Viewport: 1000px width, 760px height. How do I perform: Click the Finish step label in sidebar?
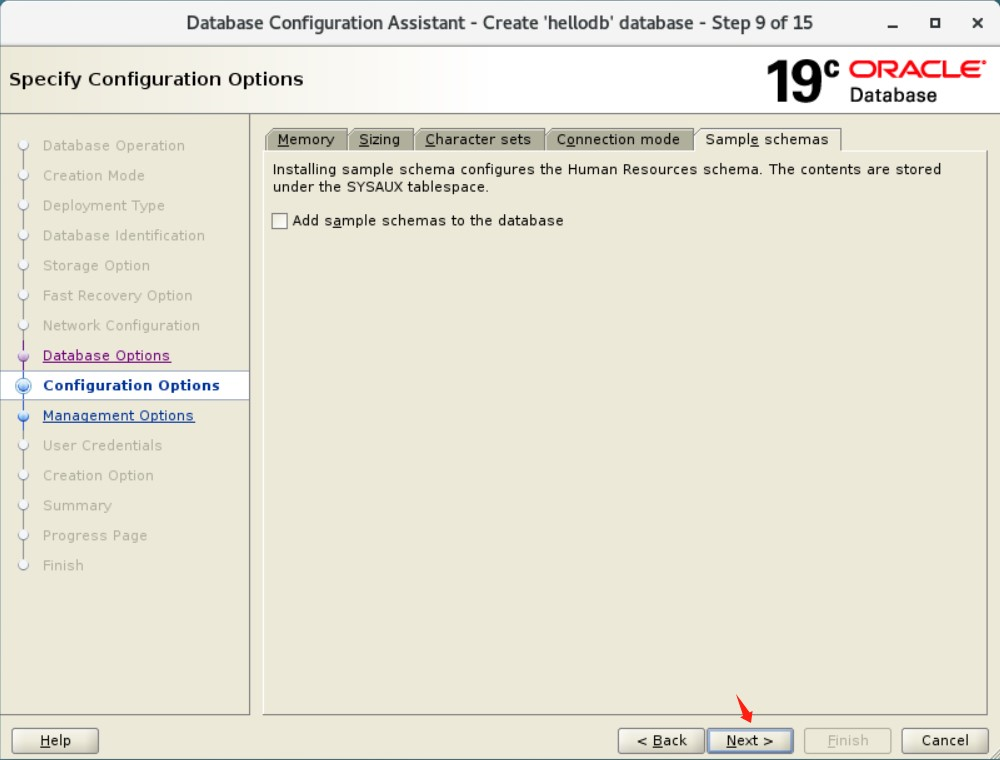pyautogui.click(x=63, y=565)
